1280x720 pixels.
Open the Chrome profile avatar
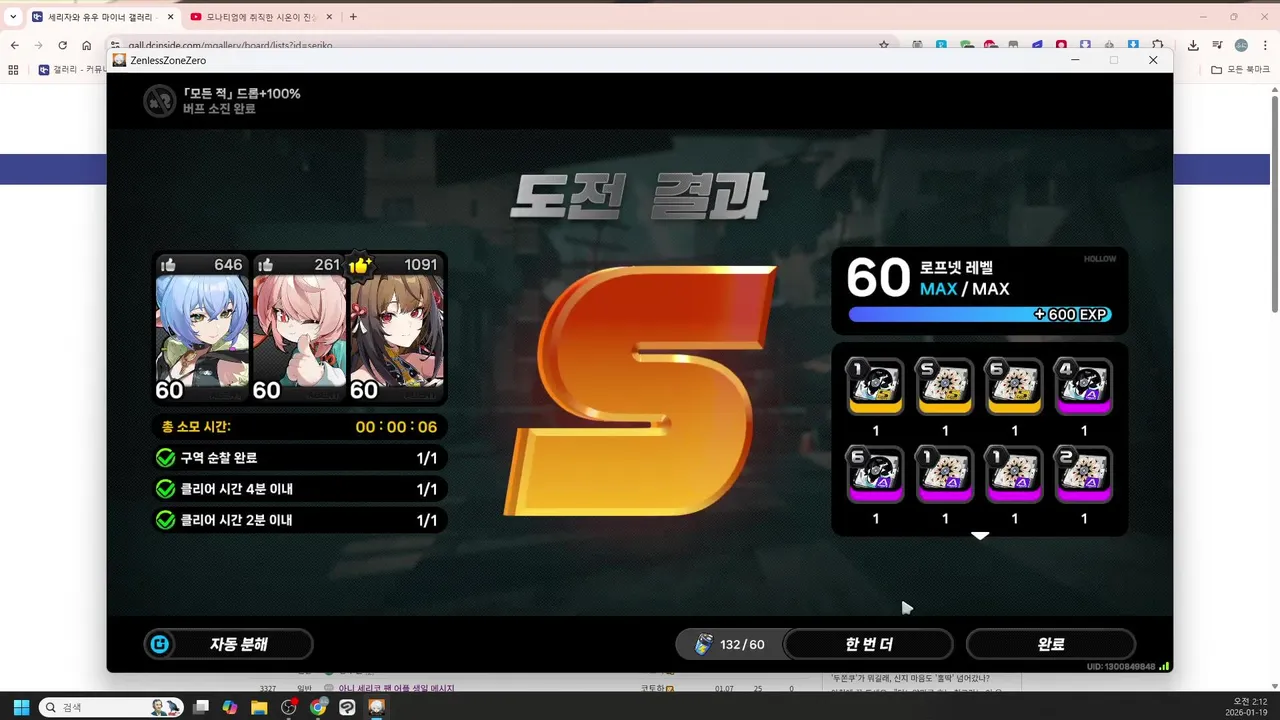tap(1241, 45)
